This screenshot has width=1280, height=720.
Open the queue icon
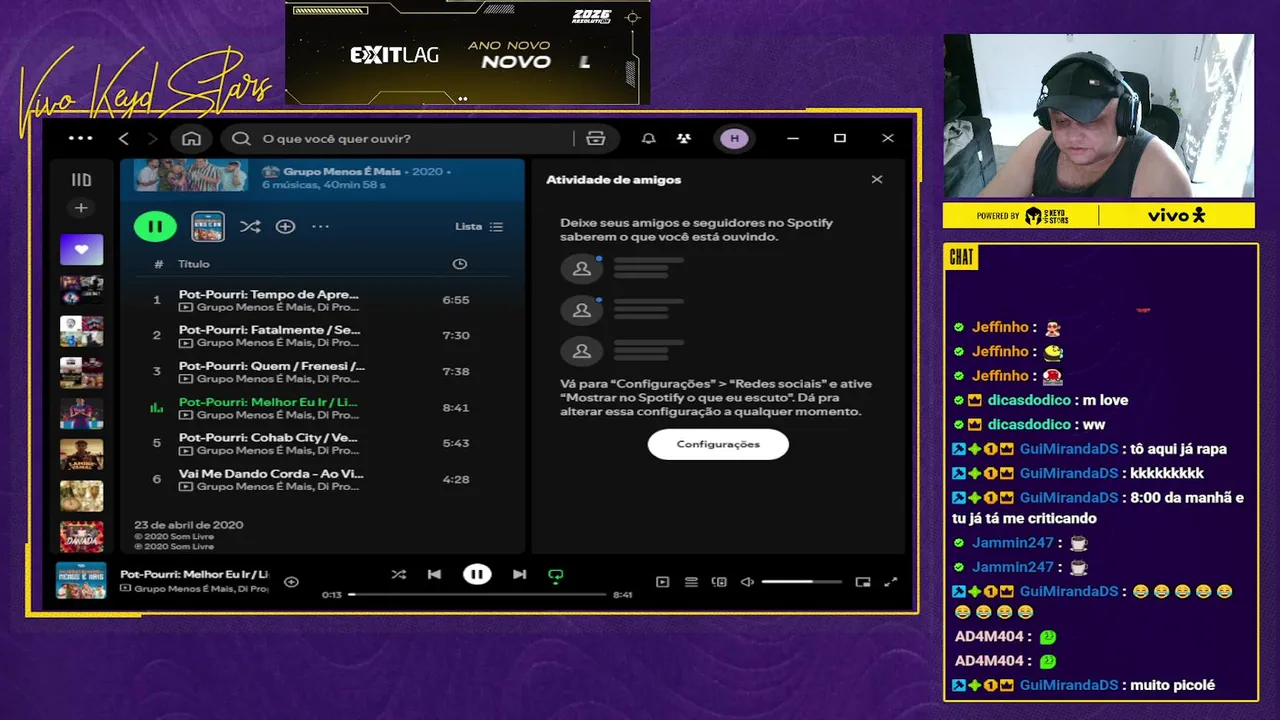coord(690,582)
